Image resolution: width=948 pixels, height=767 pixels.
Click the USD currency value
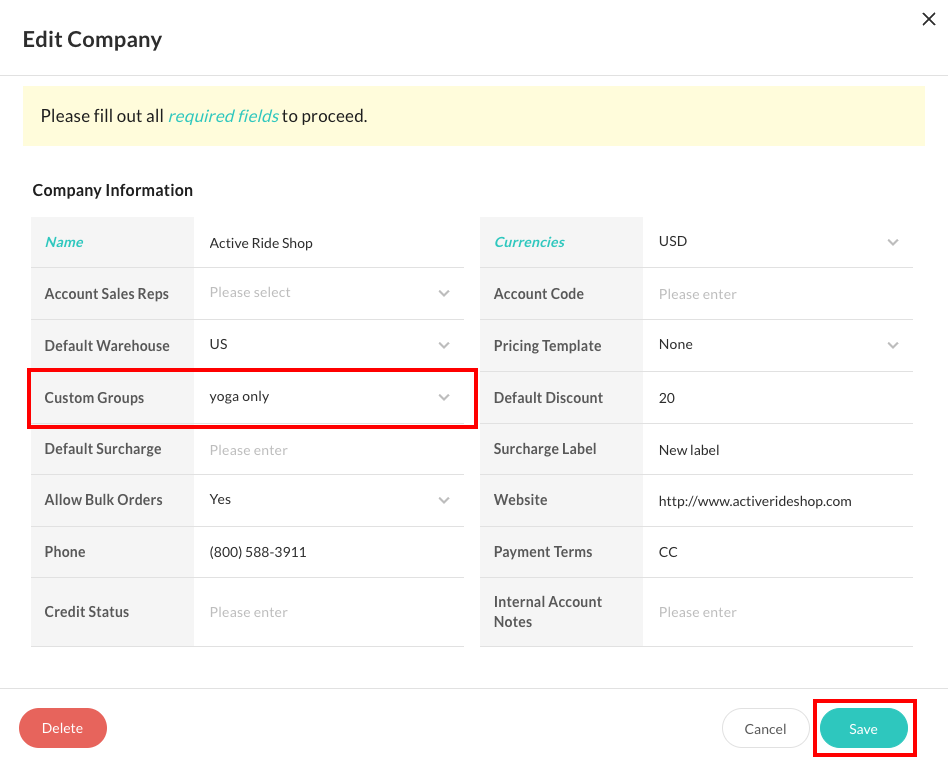(x=673, y=241)
